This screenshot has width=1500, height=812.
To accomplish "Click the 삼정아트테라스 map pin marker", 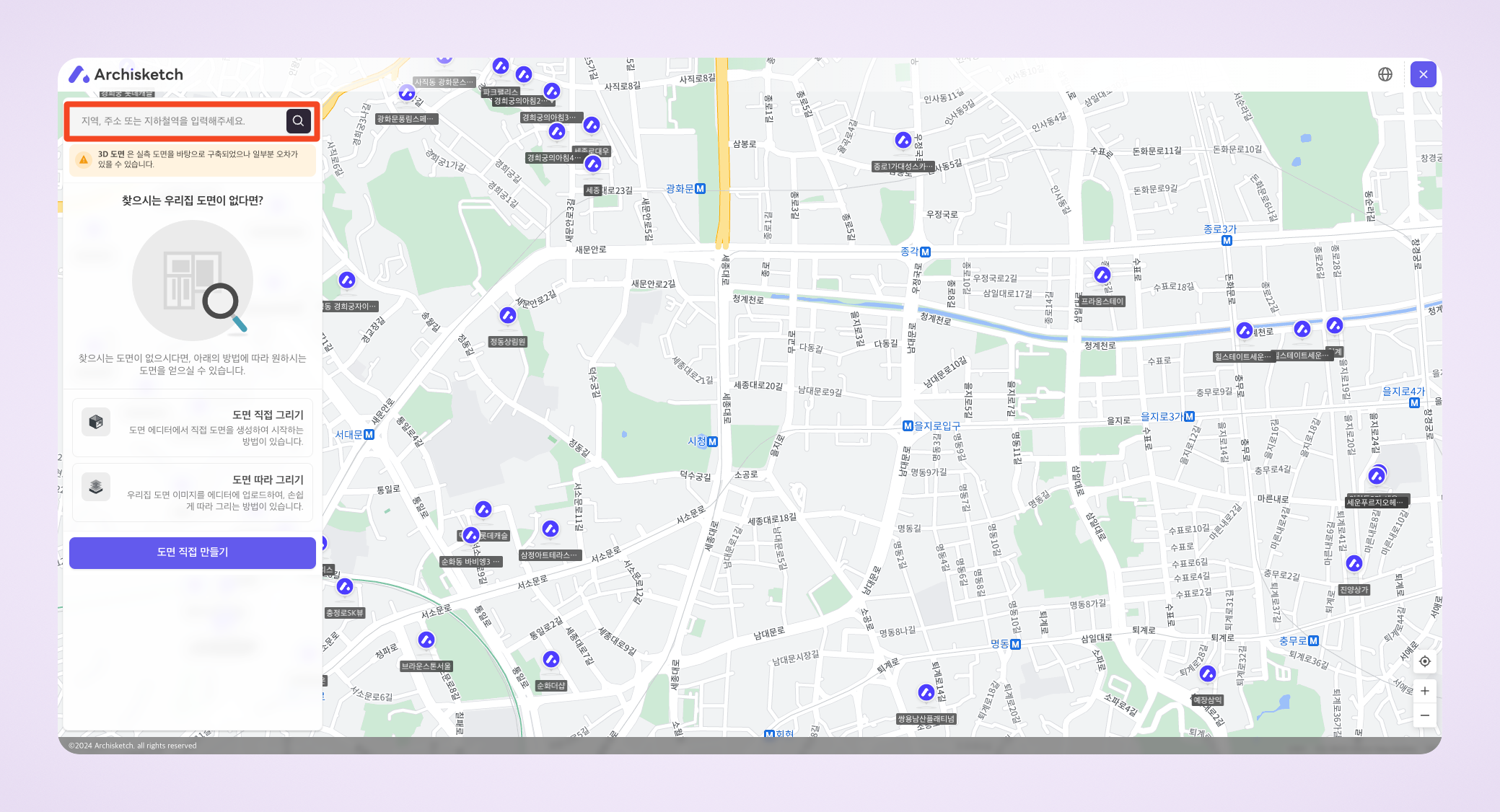I will pos(551,529).
